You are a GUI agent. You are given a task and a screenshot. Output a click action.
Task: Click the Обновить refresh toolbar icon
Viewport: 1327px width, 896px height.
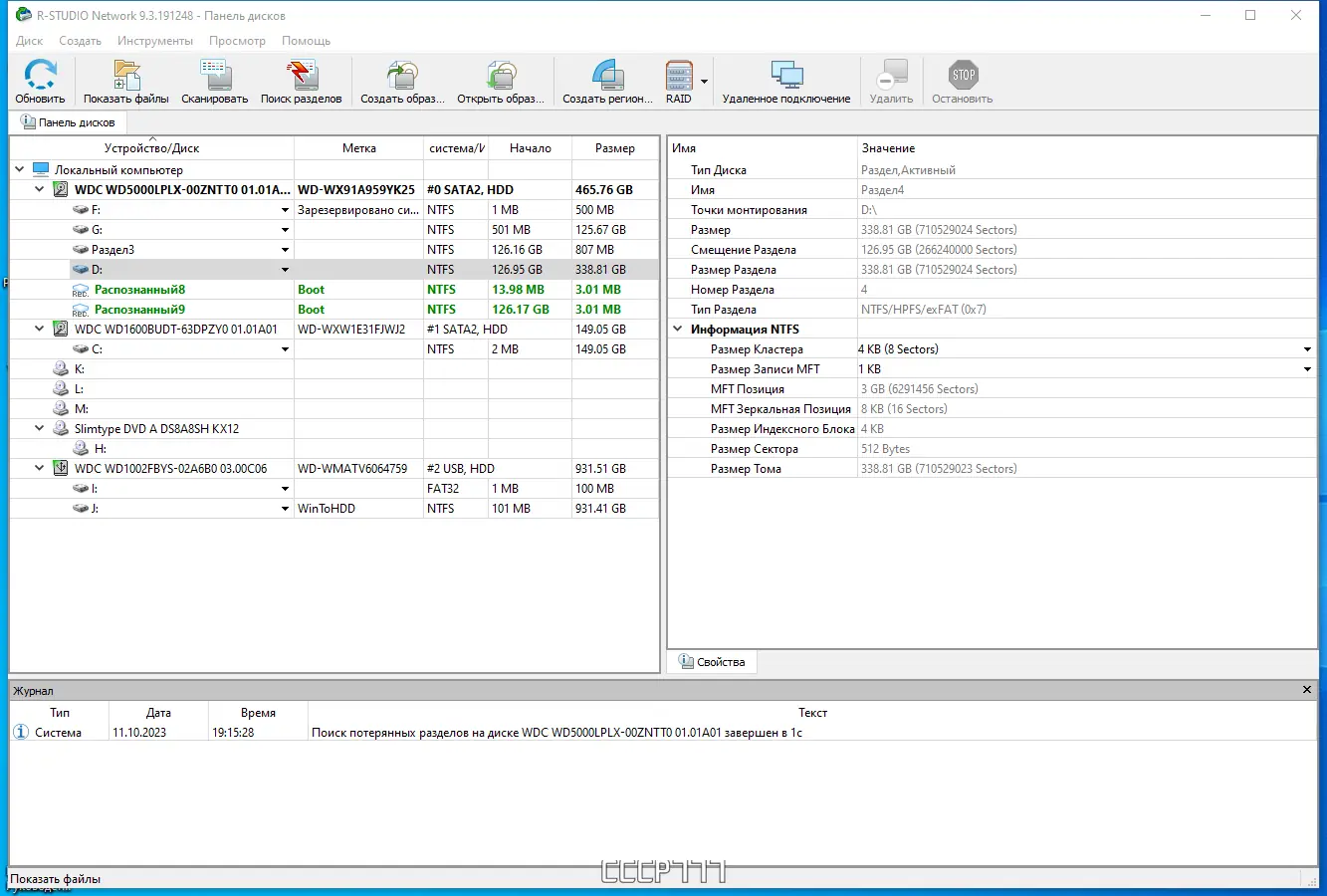pyautogui.click(x=40, y=76)
